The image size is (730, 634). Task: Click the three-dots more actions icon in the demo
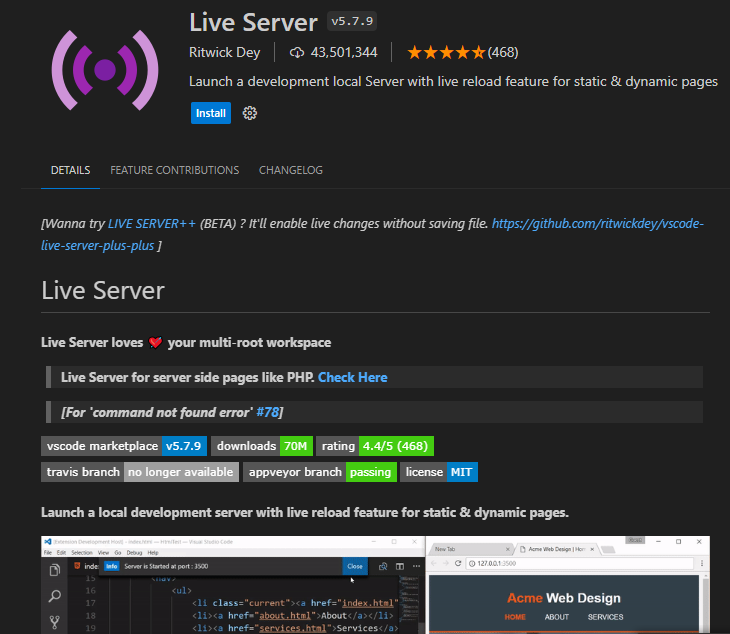pyautogui.click(x=416, y=567)
